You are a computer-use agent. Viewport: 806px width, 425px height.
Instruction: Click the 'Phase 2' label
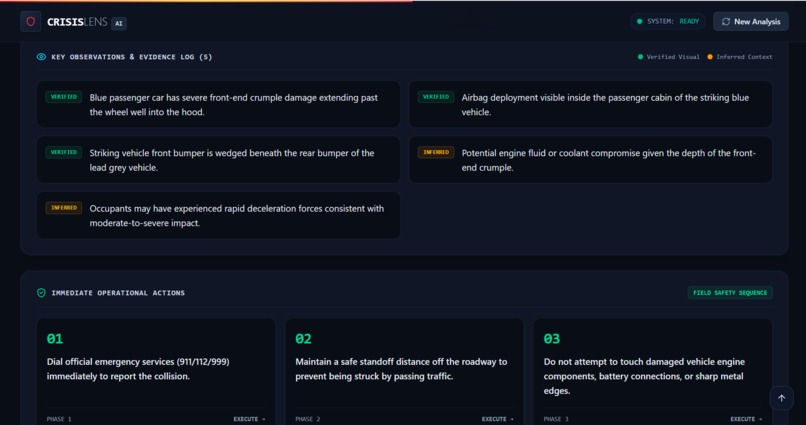307,419
